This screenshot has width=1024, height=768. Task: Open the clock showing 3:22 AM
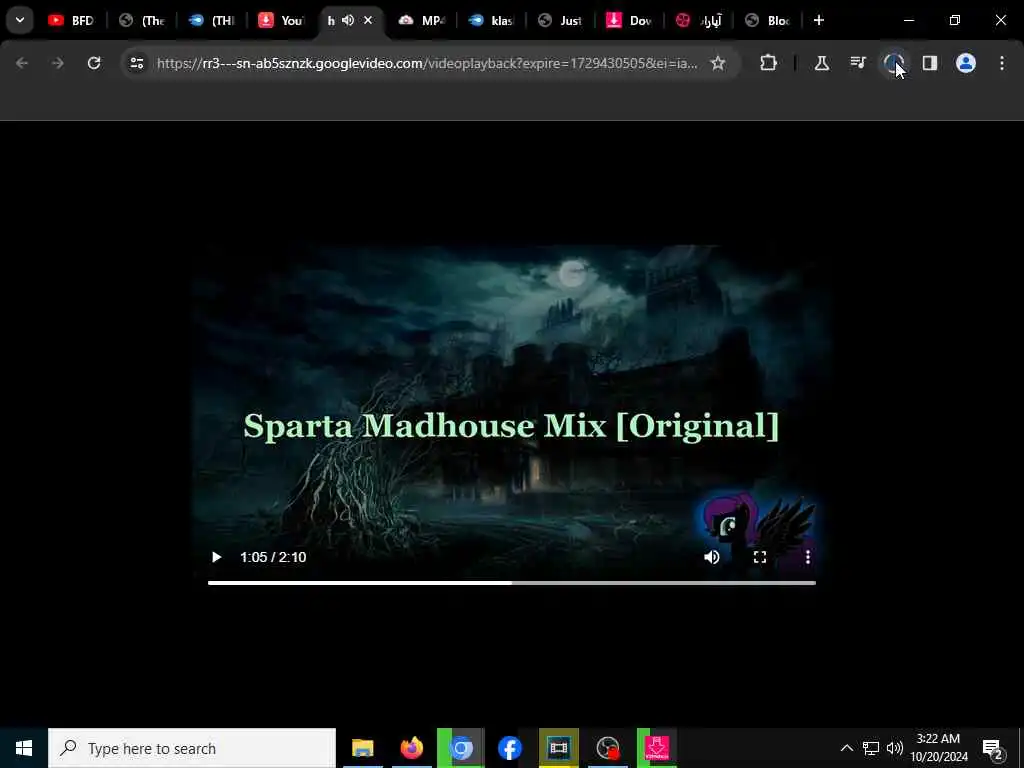[938, 748]
